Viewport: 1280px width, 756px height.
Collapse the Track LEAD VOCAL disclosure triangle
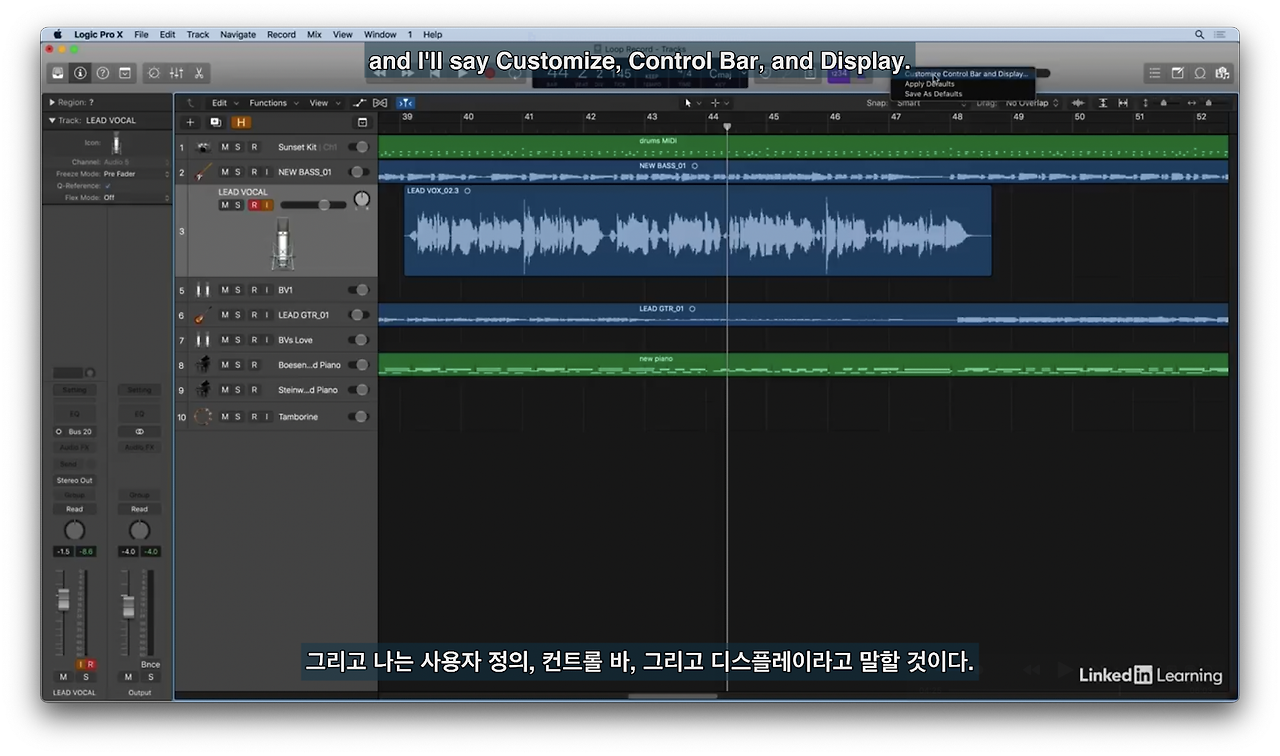pos(52,120)
